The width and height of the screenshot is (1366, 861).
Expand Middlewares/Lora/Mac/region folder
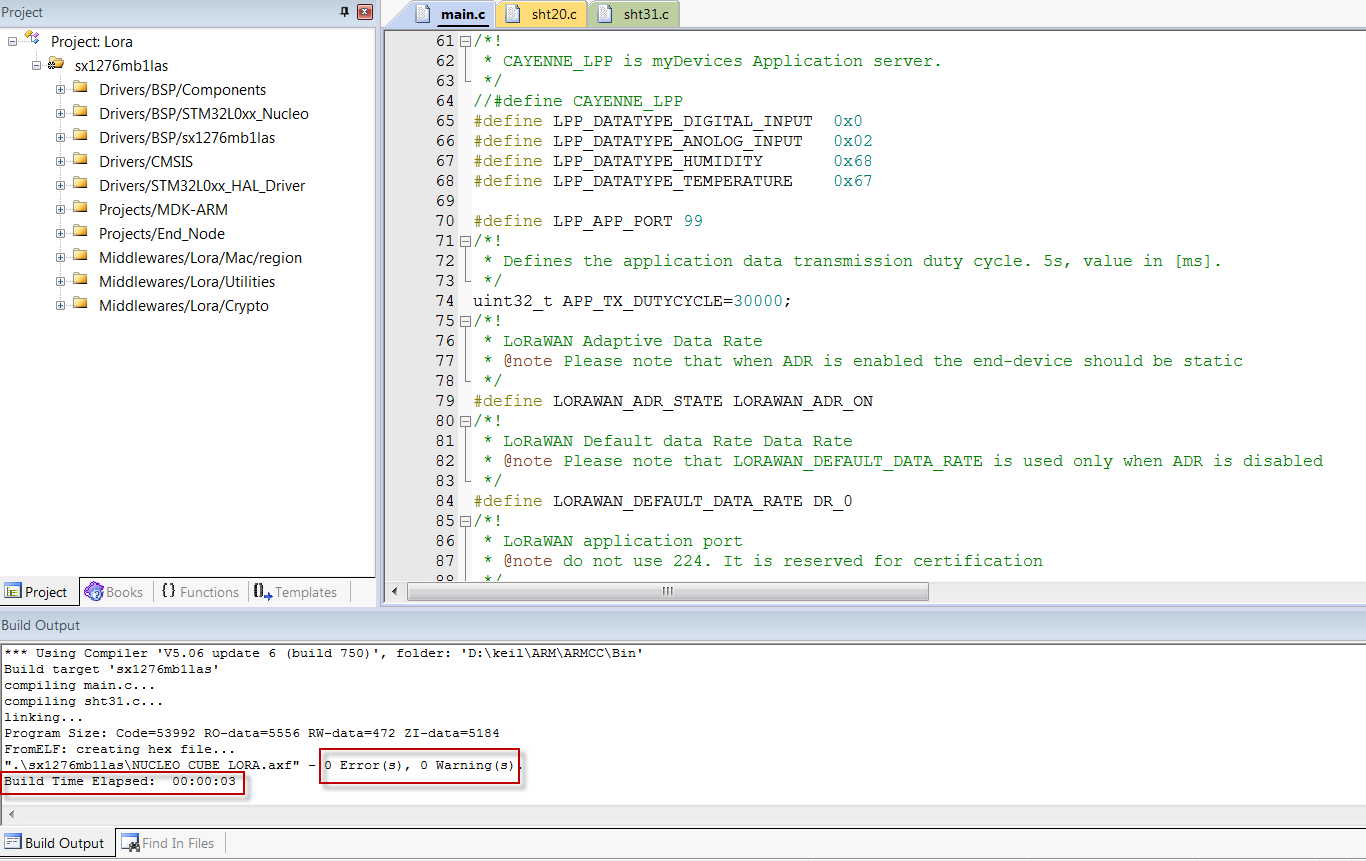pyautogui.click(x=61, y=258)
